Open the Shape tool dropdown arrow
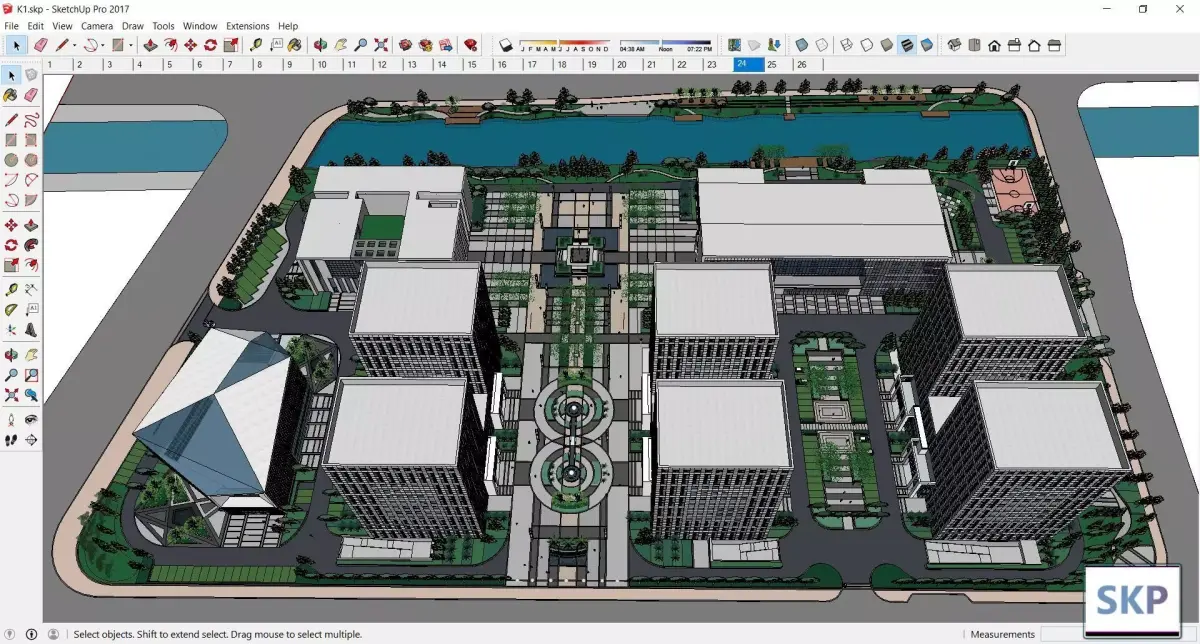Viewport: 1200px width, 644px height. pos(131,45)
